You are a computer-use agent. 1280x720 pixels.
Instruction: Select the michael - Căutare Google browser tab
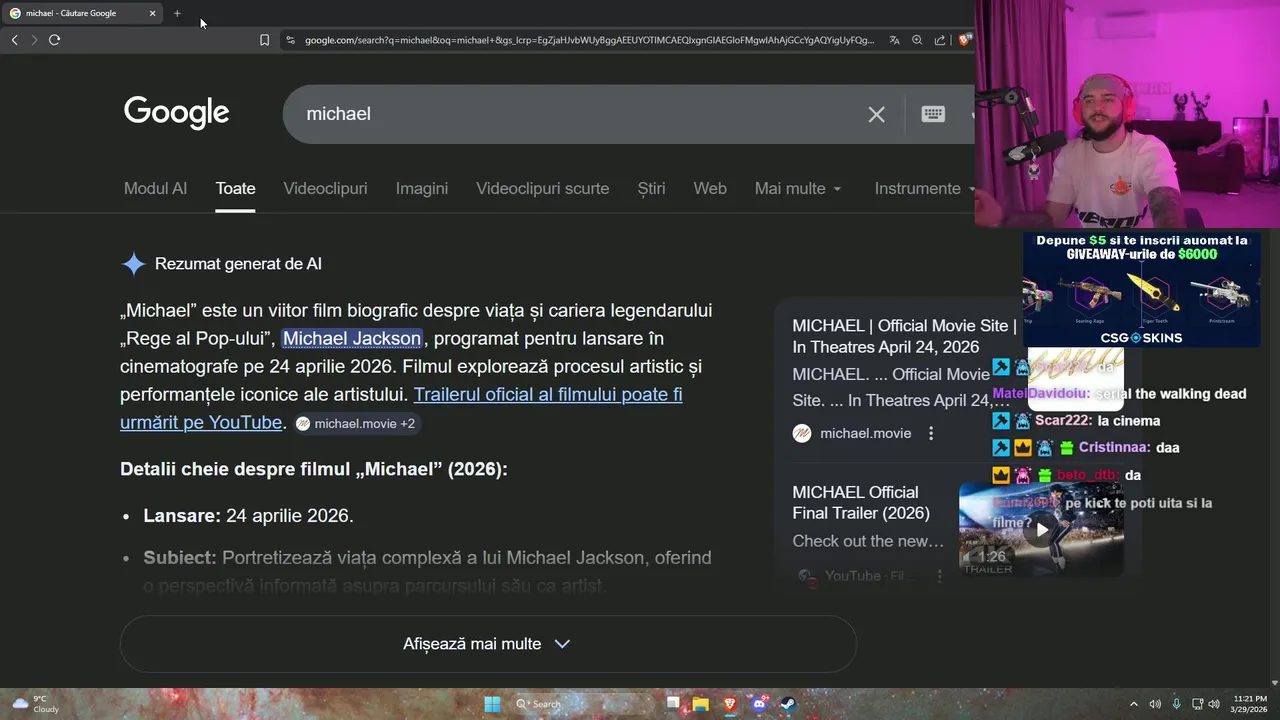pos(82,13)
